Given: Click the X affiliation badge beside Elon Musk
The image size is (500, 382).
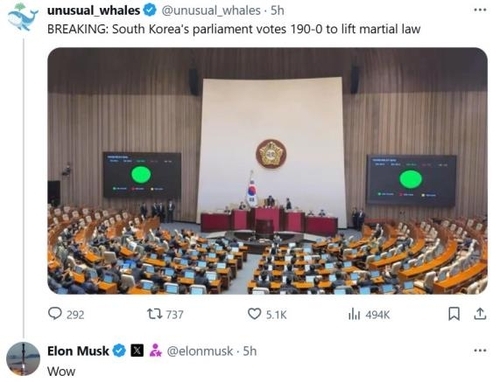Looking at the screenshot, I should (x=137, y=351).
